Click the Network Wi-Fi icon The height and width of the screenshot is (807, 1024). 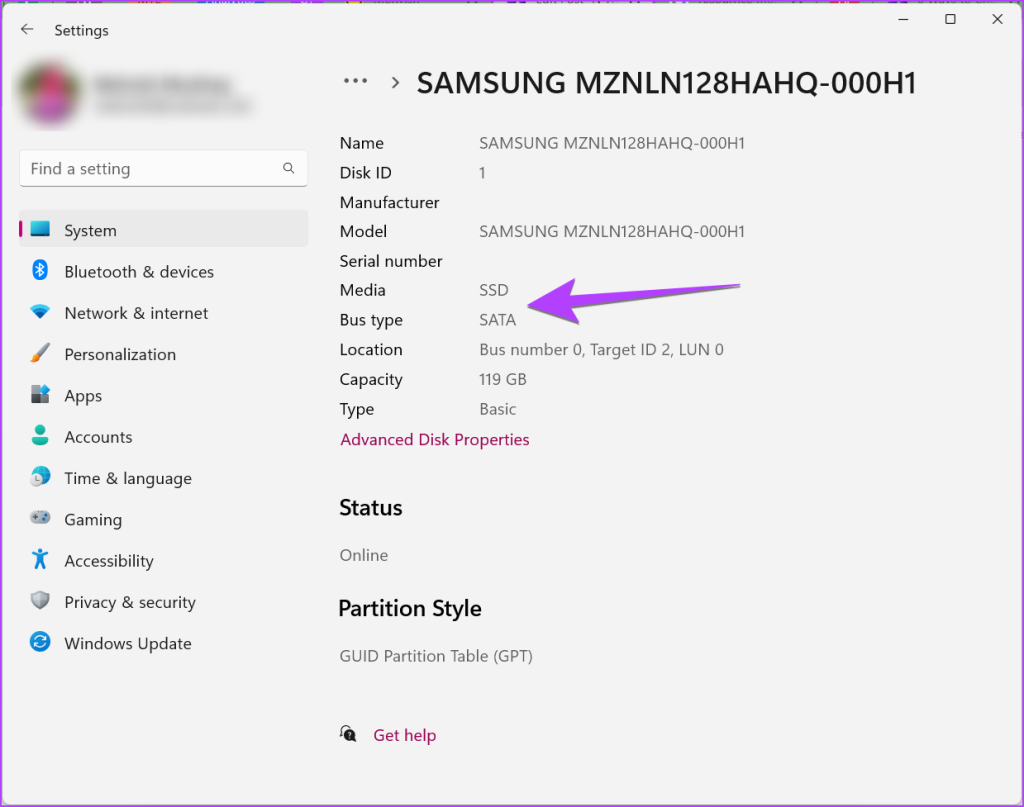point(40,312)
